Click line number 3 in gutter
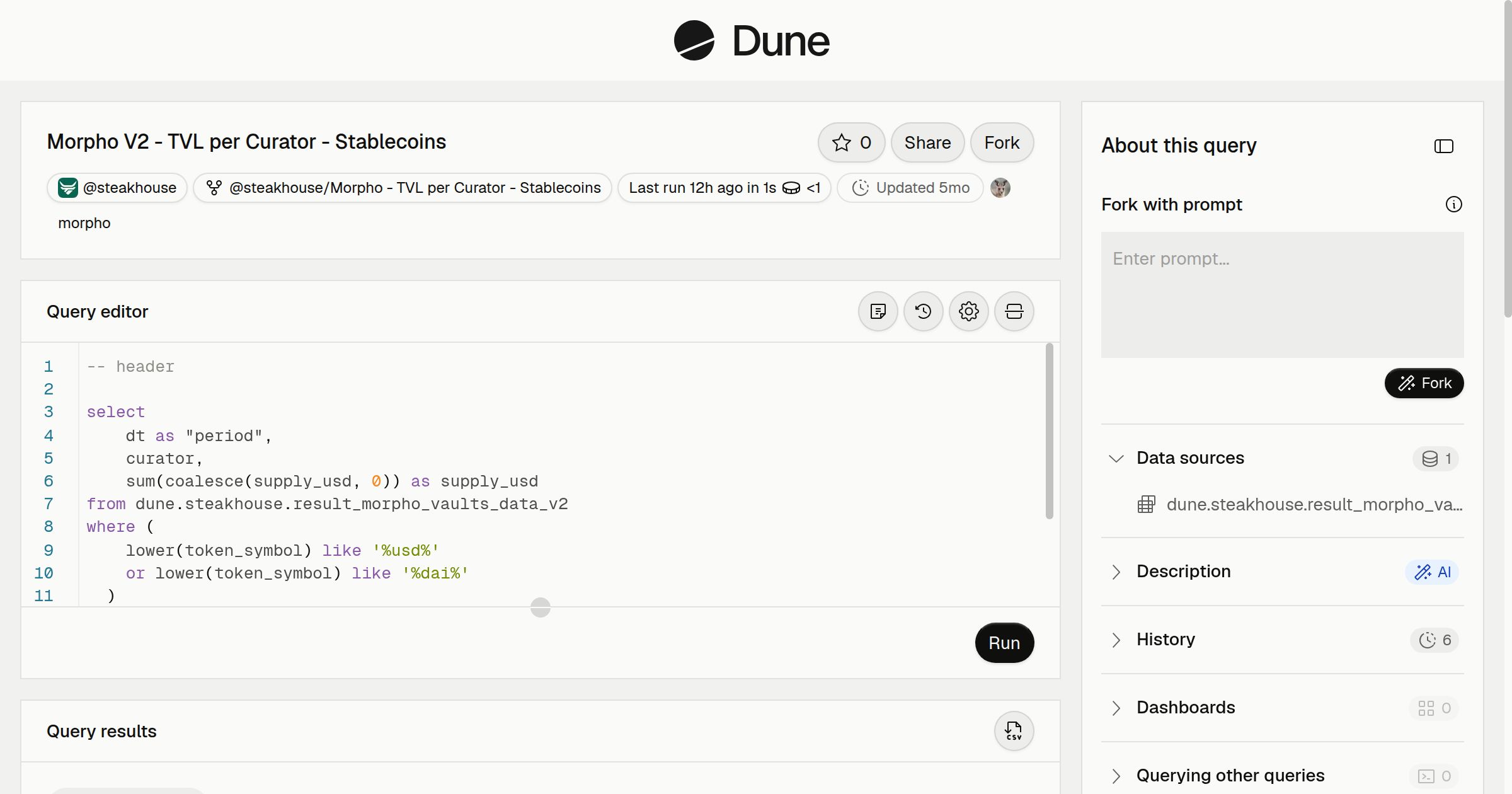 (49, 412)
